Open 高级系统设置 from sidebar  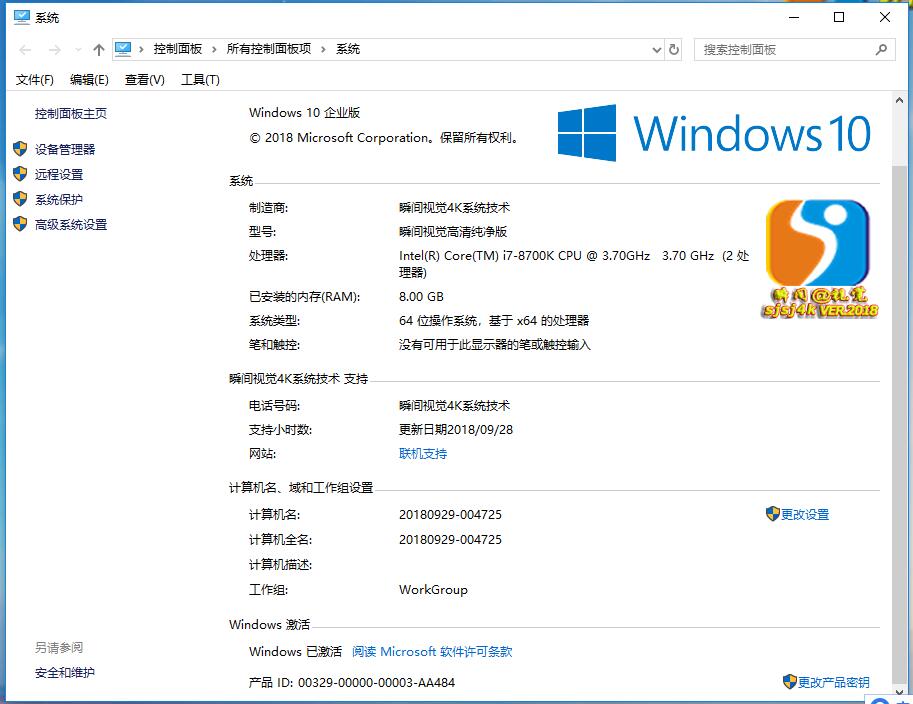pyautogui.click(x=70, y=225)
